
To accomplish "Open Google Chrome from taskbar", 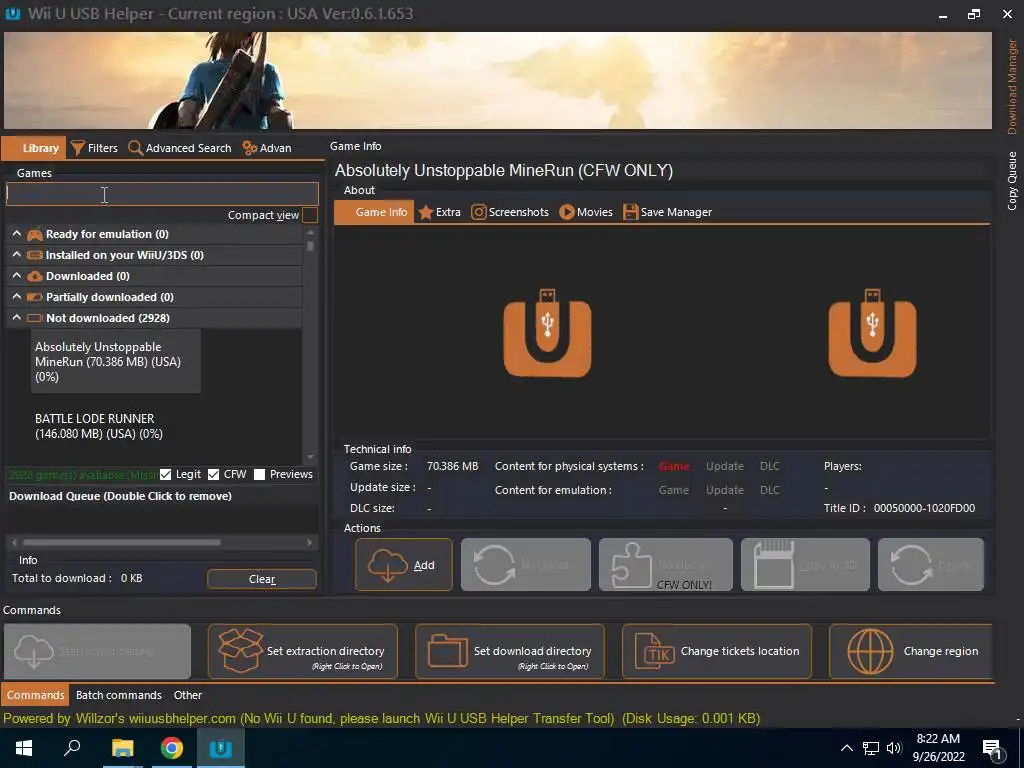I will click(x=172, y=748).
